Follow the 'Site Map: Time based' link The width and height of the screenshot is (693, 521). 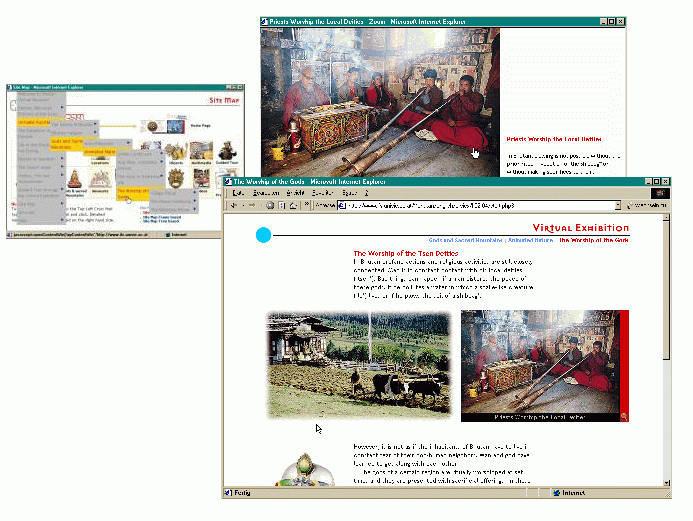[161, 221]
